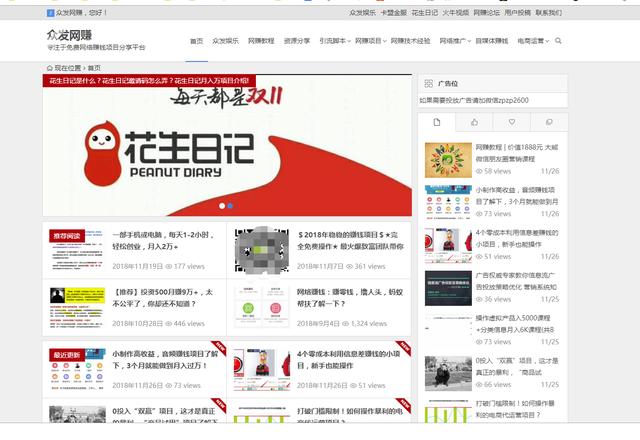Click the 推荐阅读 labeled article thumbnail
Viewport: 640px width, 440px height.
coord(77,250)
